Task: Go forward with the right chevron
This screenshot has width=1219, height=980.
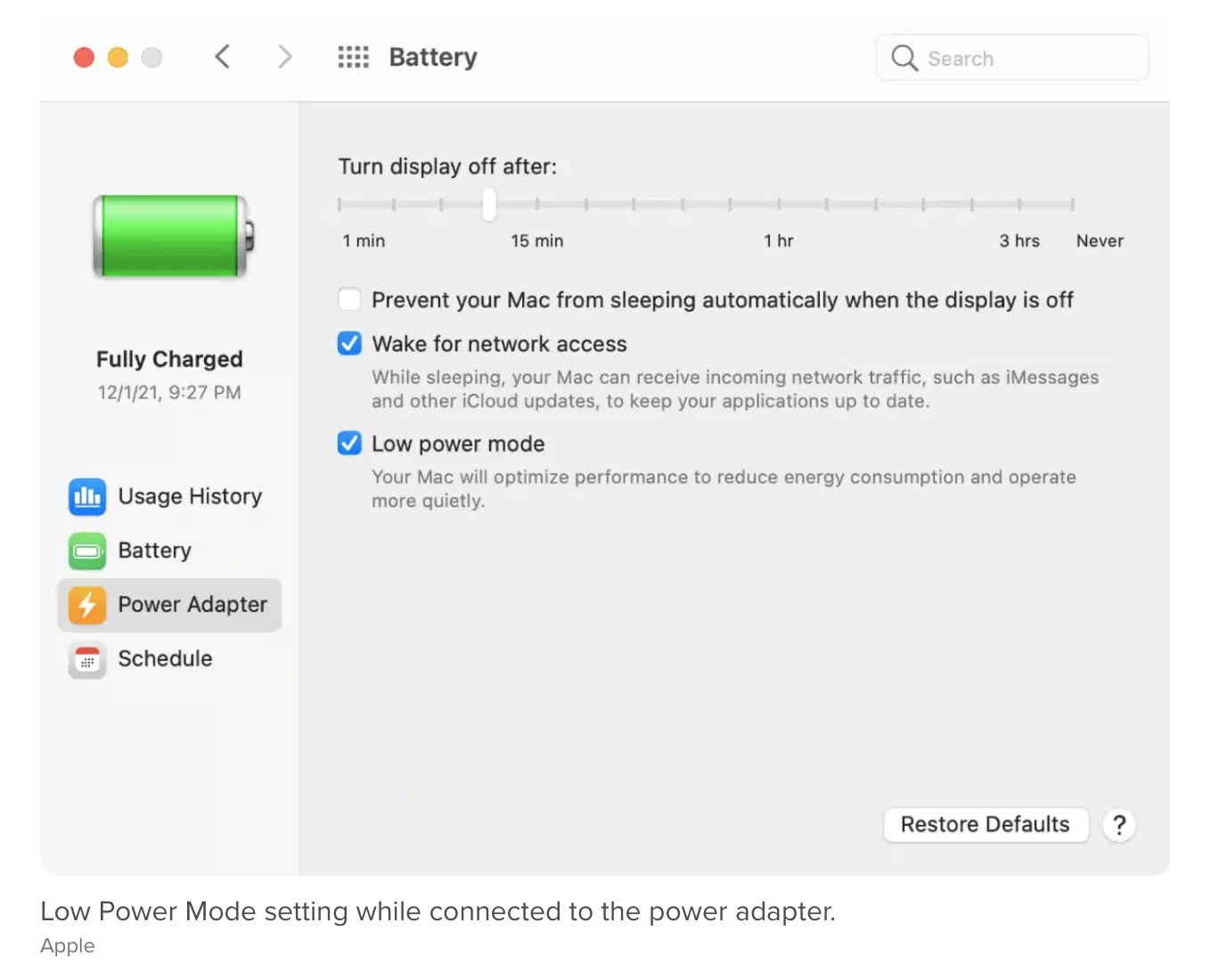Action: 284,58
